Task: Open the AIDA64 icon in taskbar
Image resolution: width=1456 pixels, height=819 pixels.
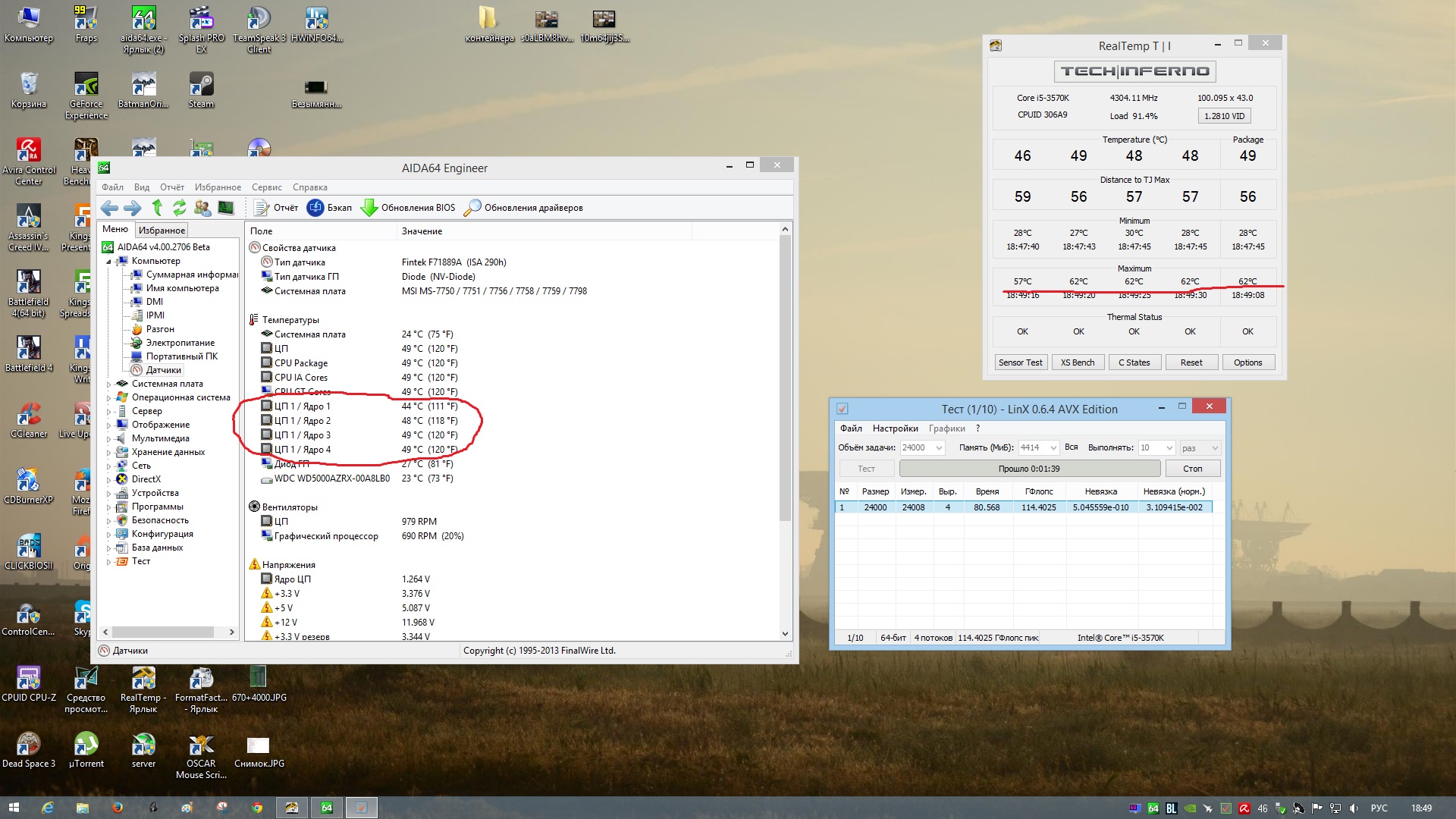Action: click(327, 808)
